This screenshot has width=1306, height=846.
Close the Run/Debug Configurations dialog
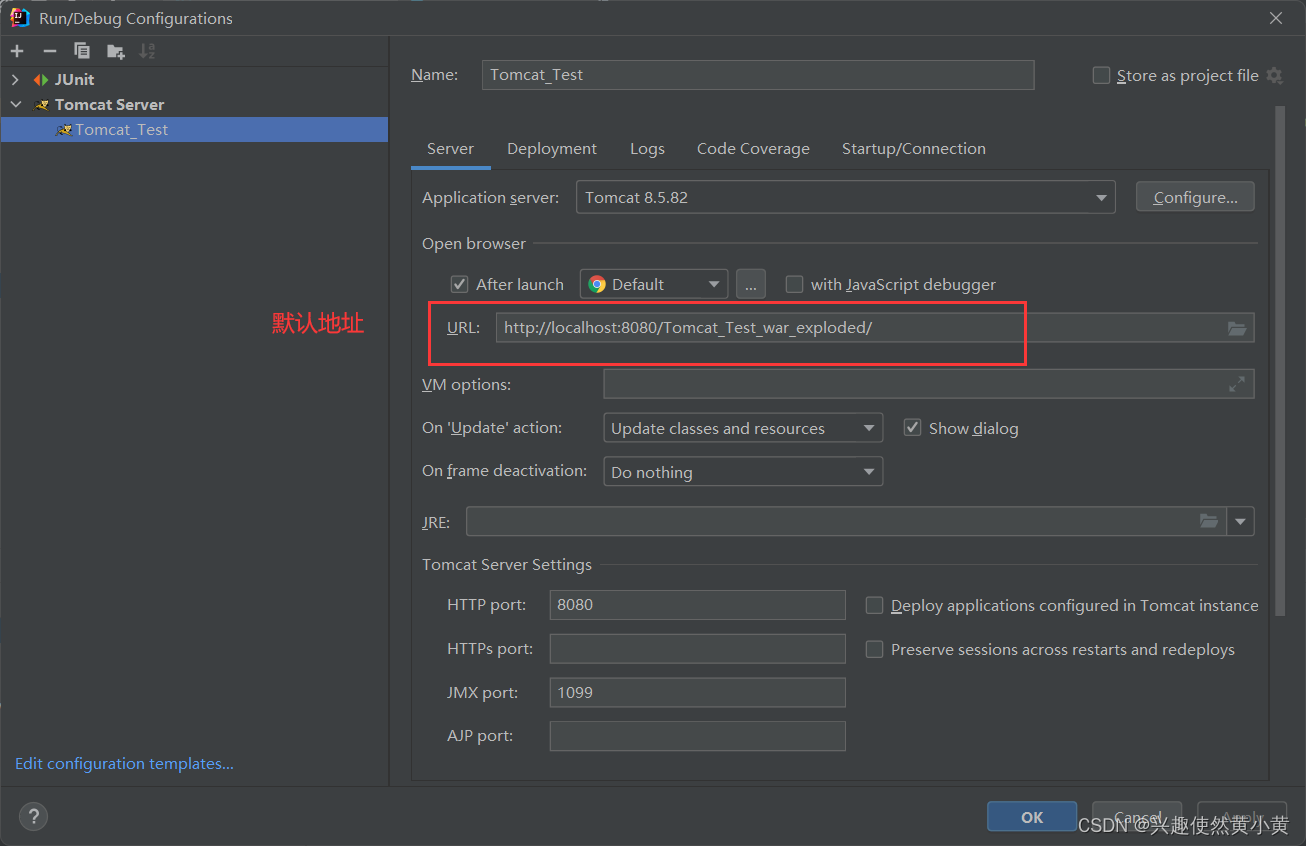[1276, 18]
